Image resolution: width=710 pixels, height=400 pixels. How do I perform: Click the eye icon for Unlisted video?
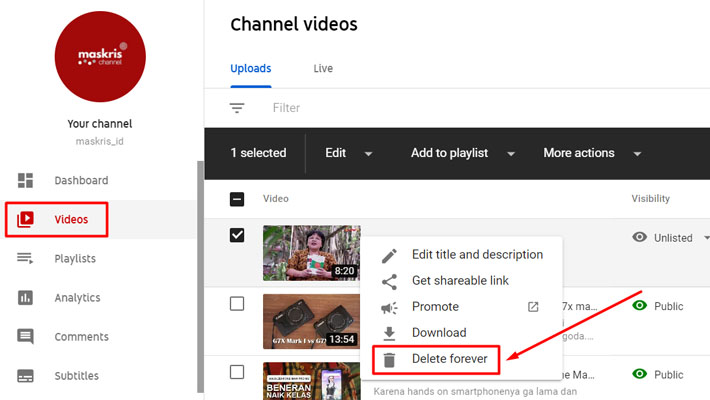(639, 237)
